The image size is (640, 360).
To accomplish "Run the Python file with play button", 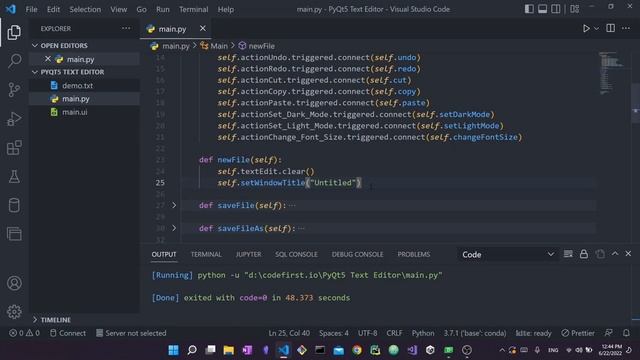I will pyautogui.click(x=586, y=28).
